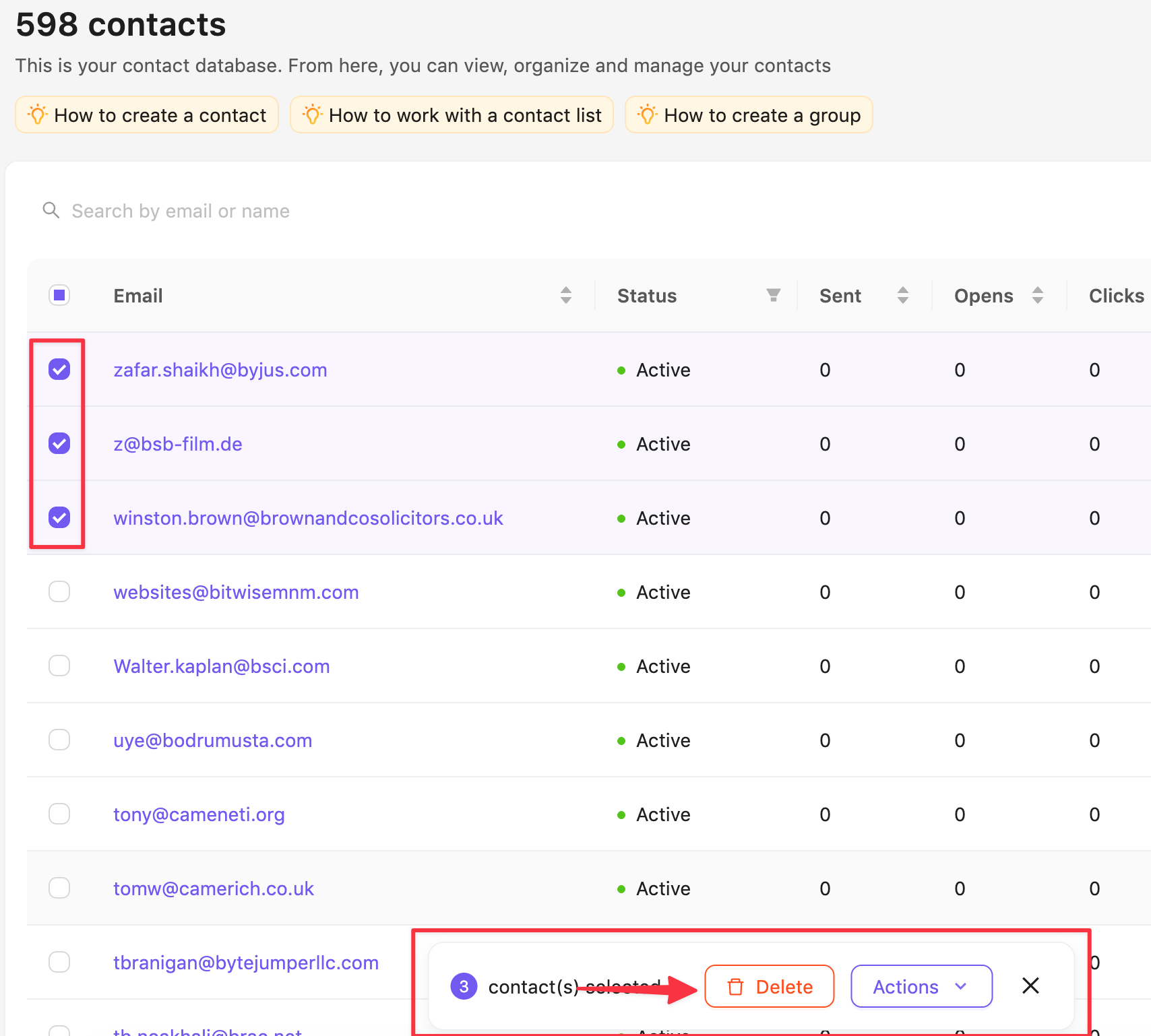Screen dimensions: 1151x1036
Task: Uncheck the z@bsb-film.de checkbox
Action: 59,443
